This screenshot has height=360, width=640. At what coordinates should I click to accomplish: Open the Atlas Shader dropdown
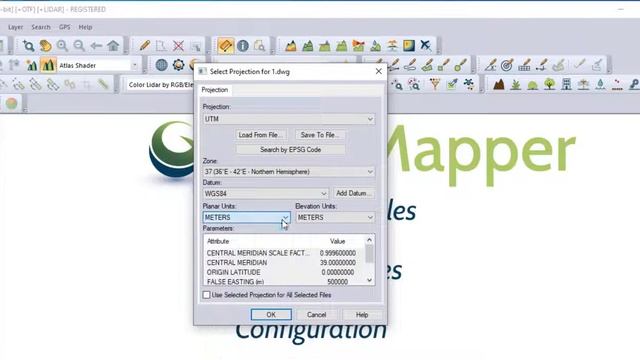coord(134,65)
